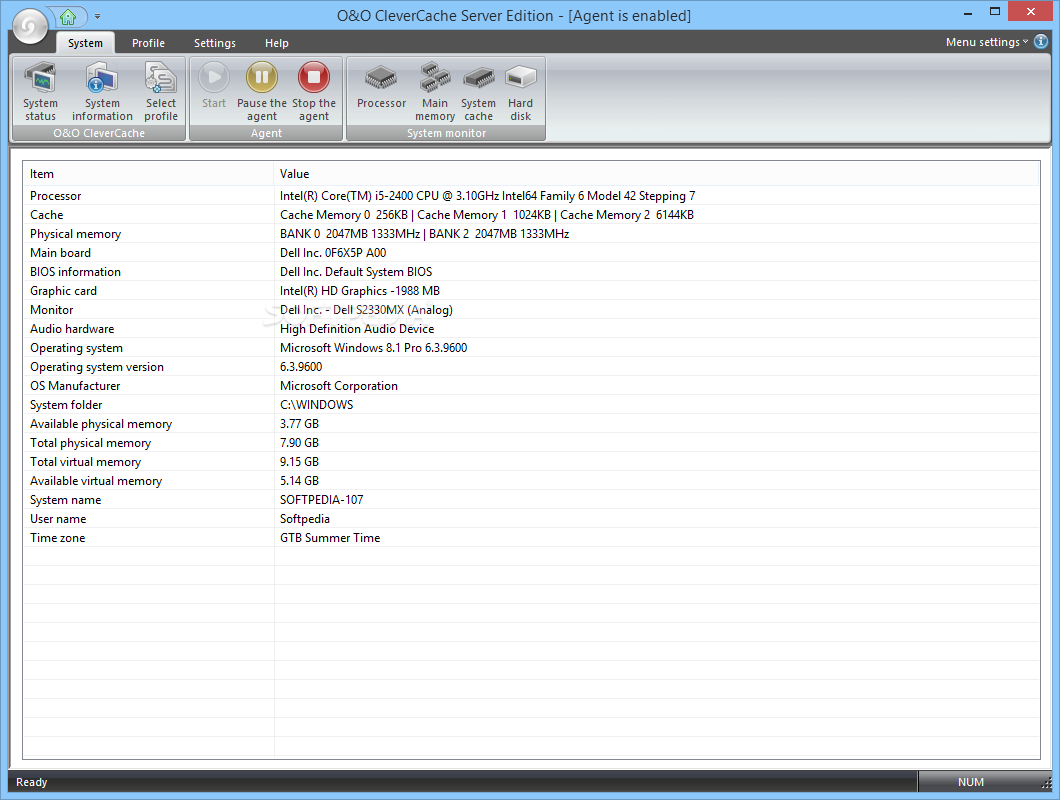Click the green home quick-access icon
The width and height of the screenshot is (1060, 800).
pyautogui.click(x=68, y=16)
